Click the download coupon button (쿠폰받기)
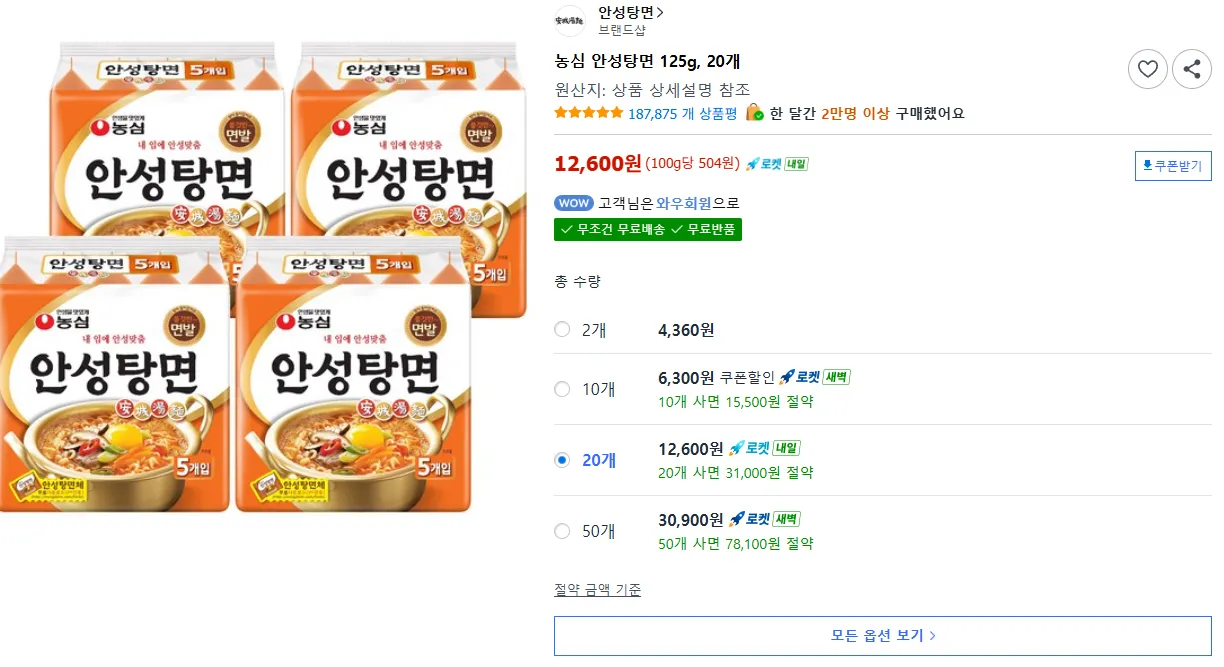 [1173, 166]
